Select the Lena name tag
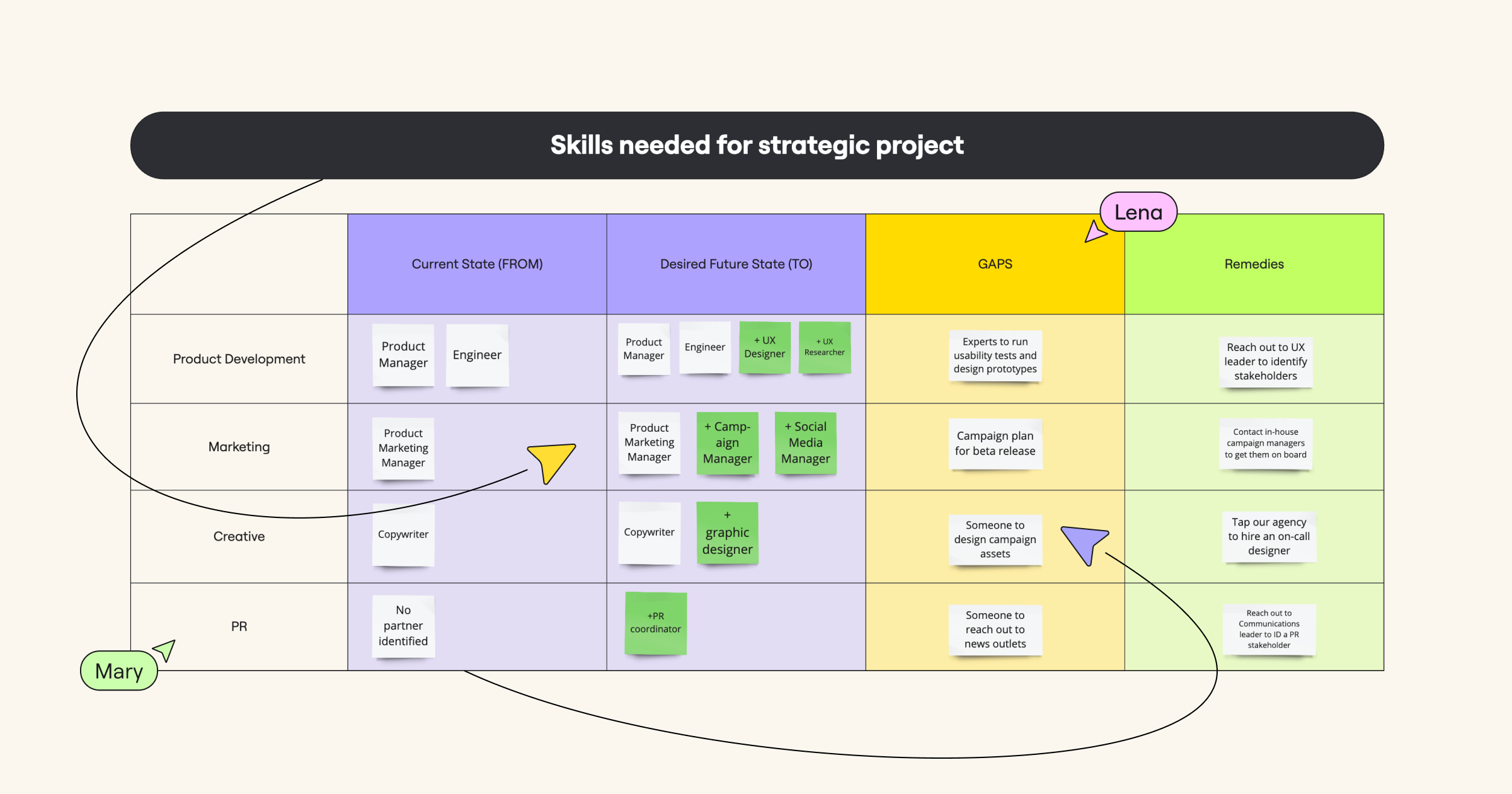 1138,212
